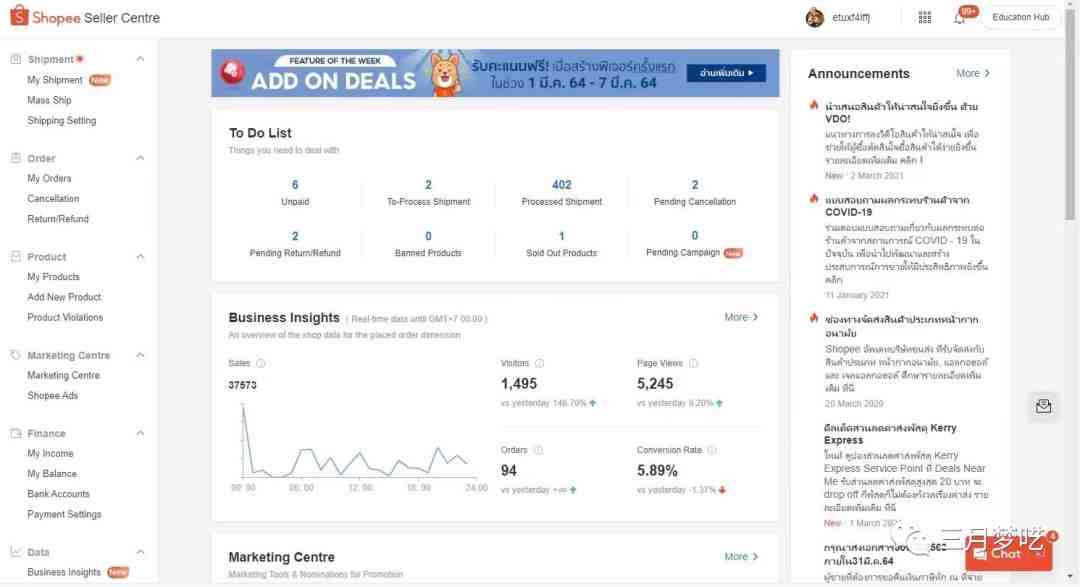Image resolution: width=1080 pixels, height=587 pixels.
Task: Open My Products menu item
Action: pyautogui.click(x=53, y=276)
